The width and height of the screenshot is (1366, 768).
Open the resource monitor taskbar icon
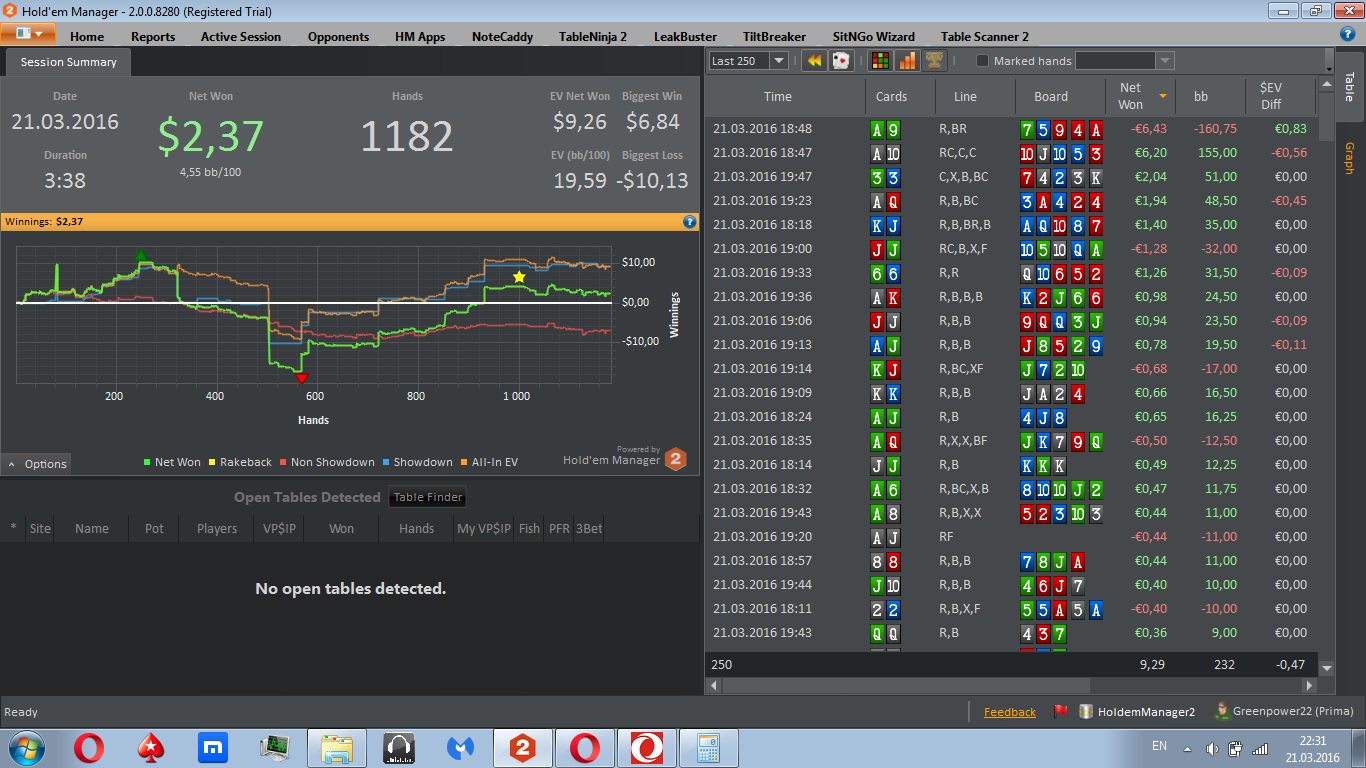(275, 747)
